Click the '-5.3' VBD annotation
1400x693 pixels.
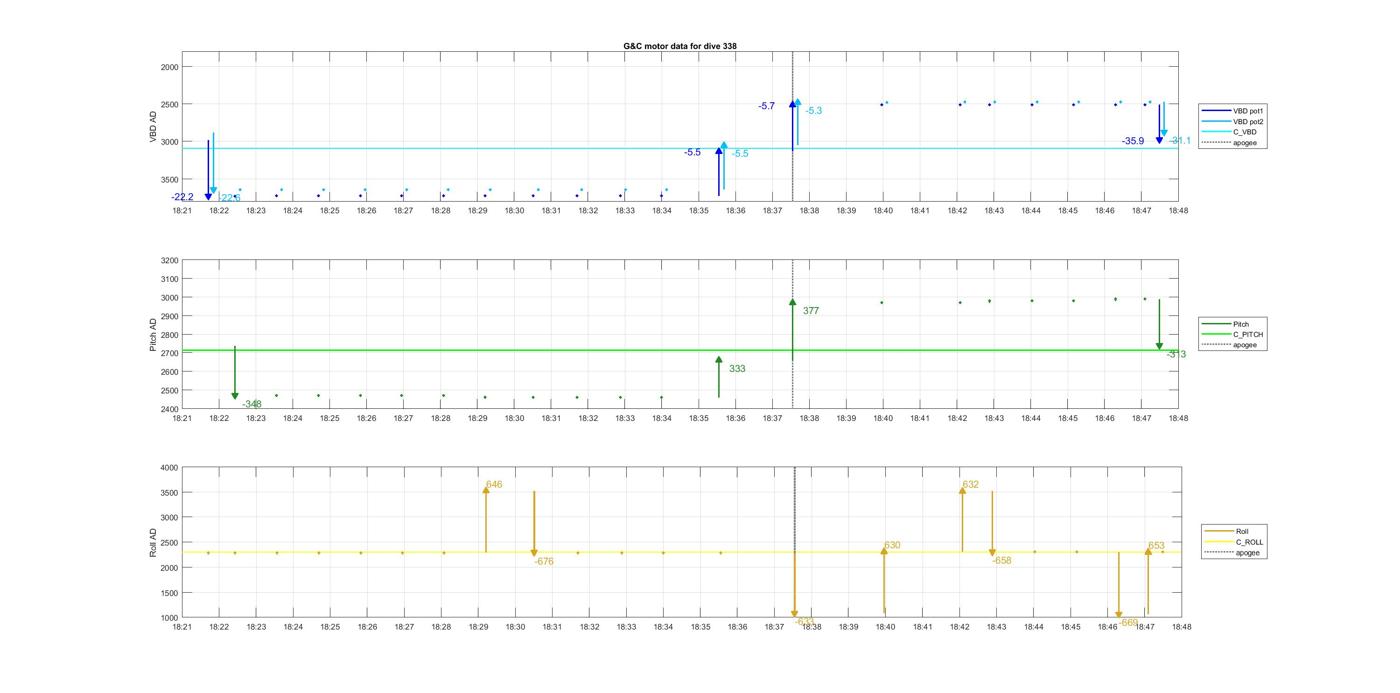[x=814, y=111]
